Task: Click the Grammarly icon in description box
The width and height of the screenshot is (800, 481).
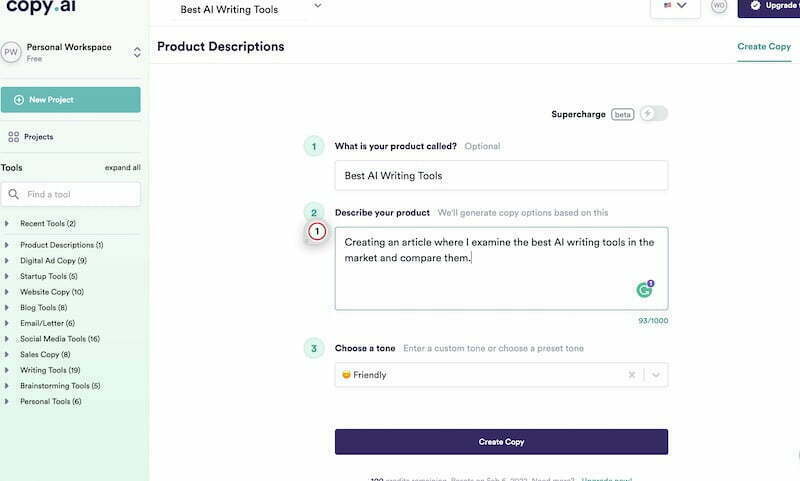Action: point(644,289)
